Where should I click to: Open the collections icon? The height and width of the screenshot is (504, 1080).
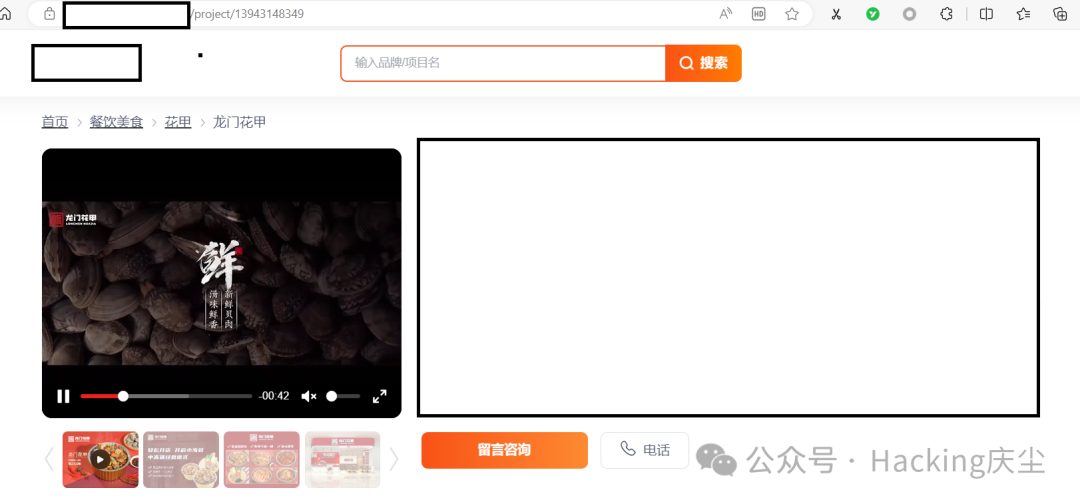(1060, 14)
